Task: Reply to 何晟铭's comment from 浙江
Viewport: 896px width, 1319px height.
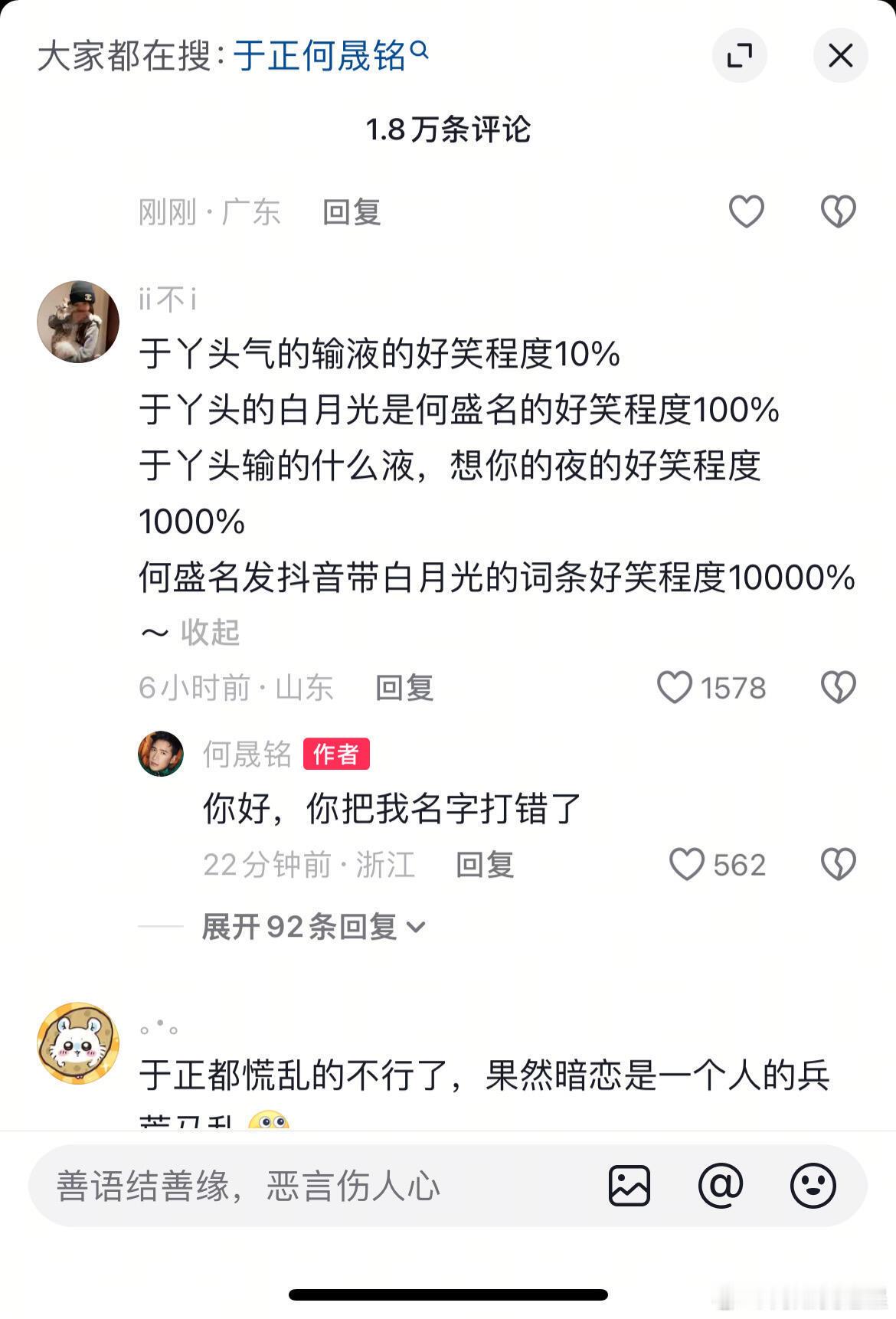Action: [485, 865]
